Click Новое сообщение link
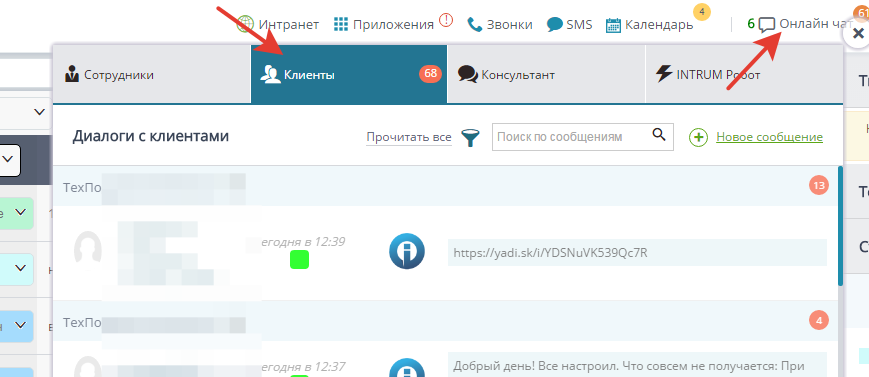This screenshot has height=377, width=869. [x=769, y=137]
